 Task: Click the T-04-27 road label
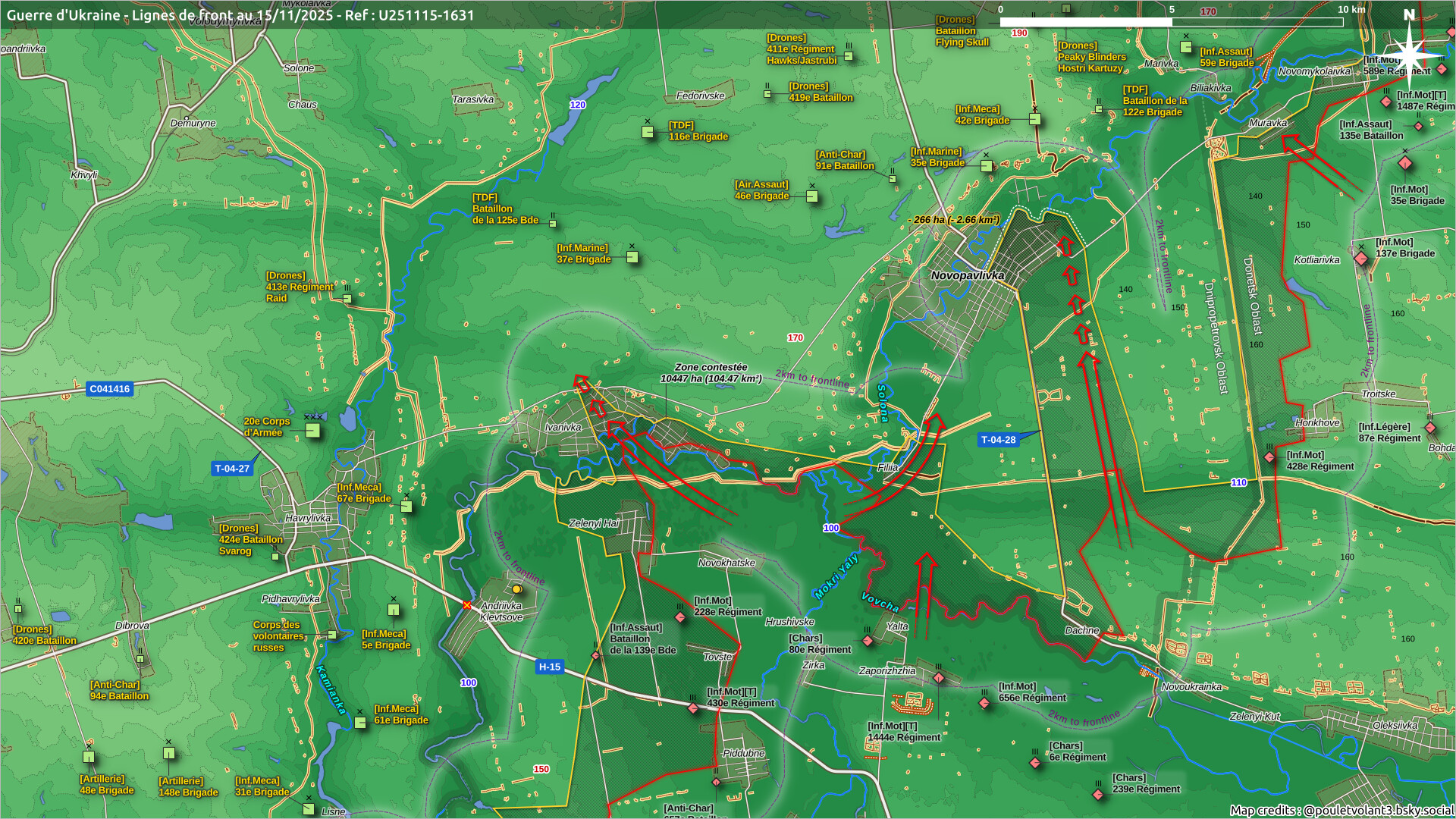(x=232, y=469)
